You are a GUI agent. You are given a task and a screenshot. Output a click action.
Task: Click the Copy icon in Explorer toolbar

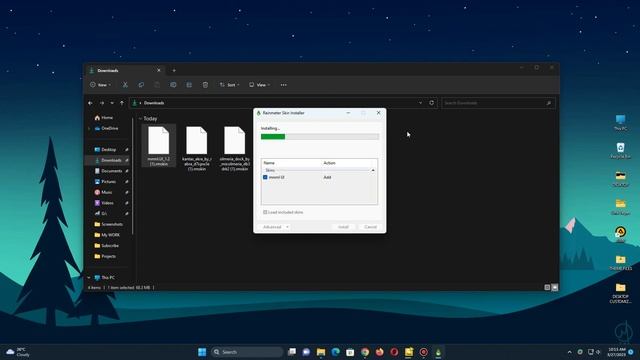click(141, 85)
